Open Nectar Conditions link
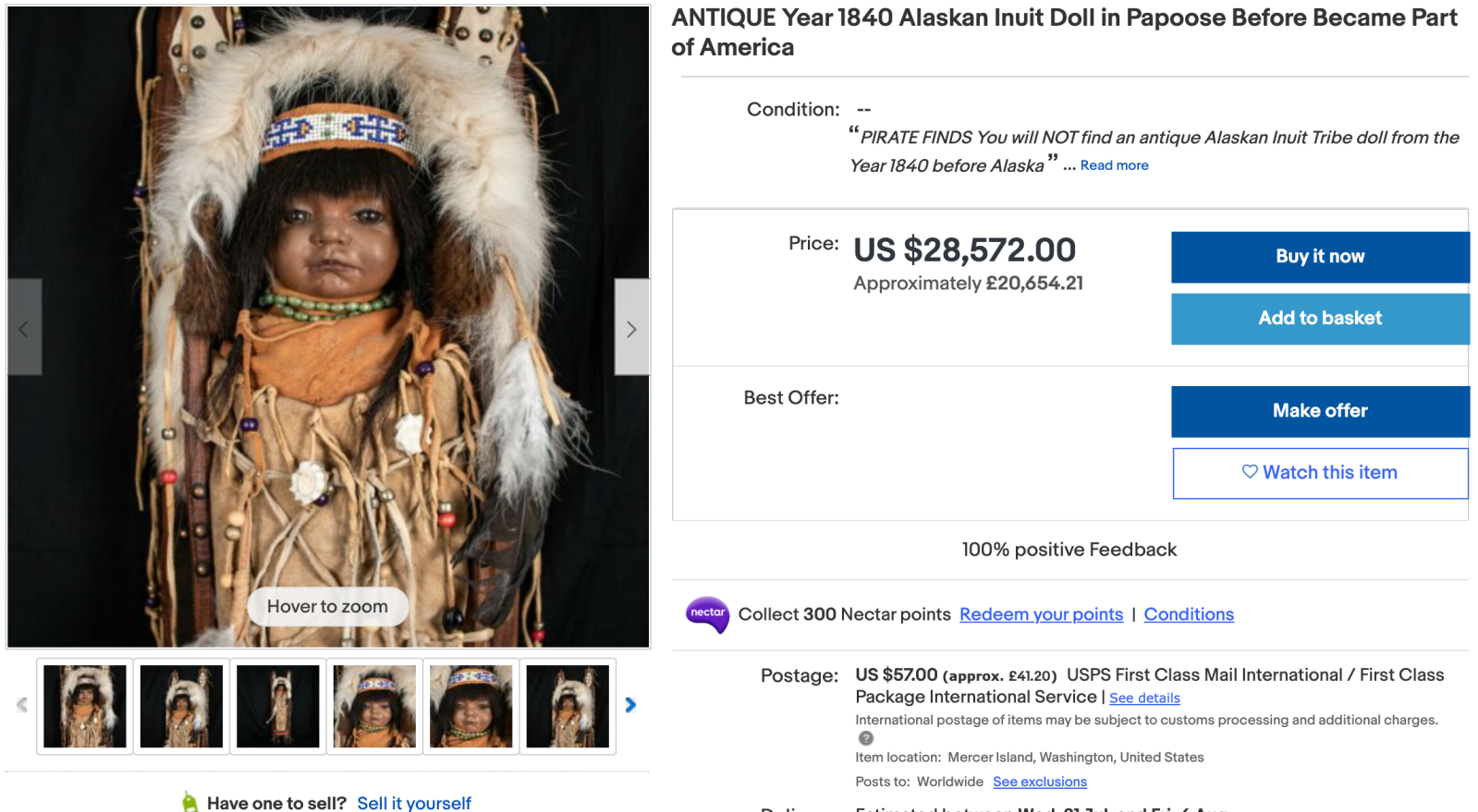This screenshot has width=1478, height=812. point(1188,614)
